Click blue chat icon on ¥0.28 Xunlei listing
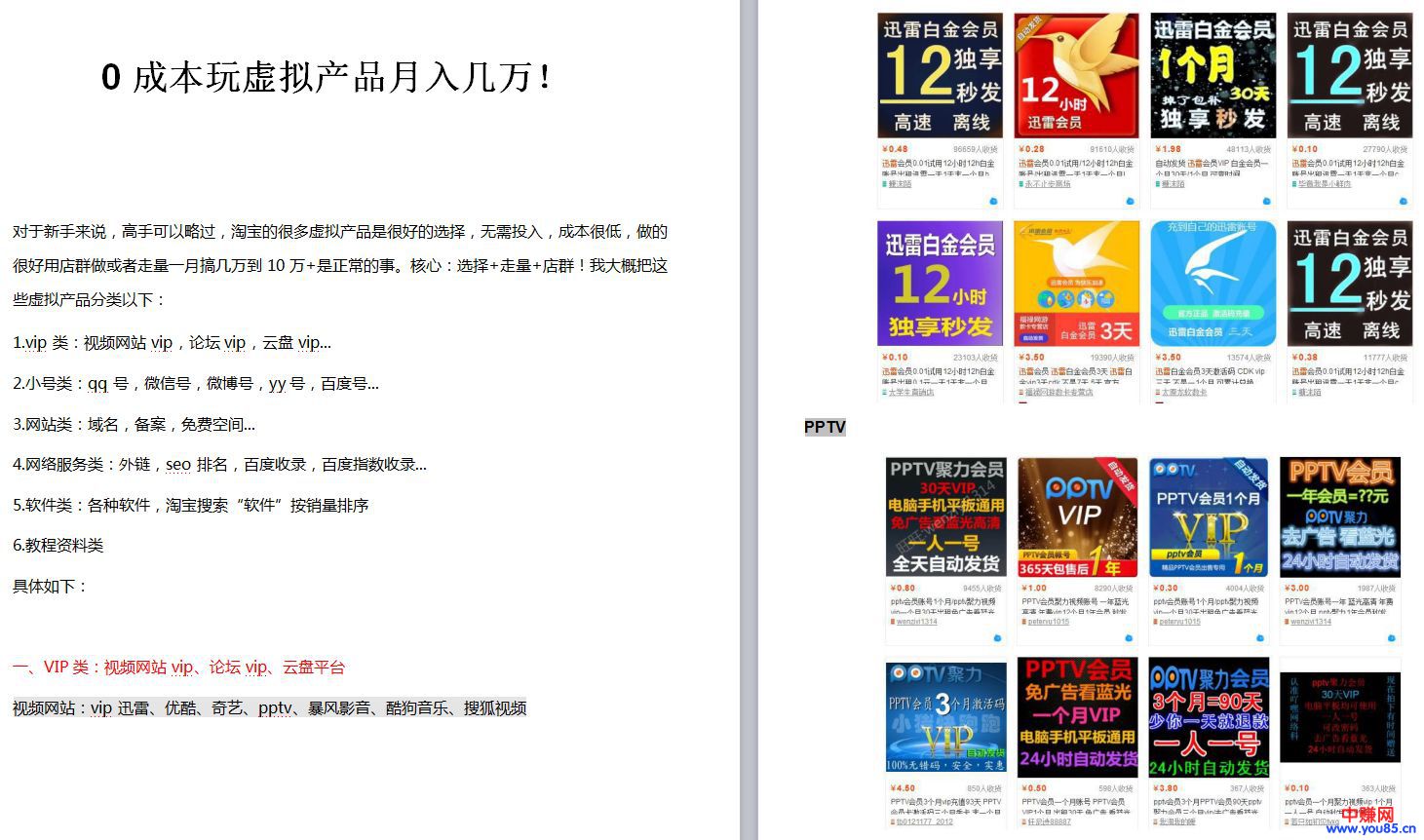 click(1130, 201)
